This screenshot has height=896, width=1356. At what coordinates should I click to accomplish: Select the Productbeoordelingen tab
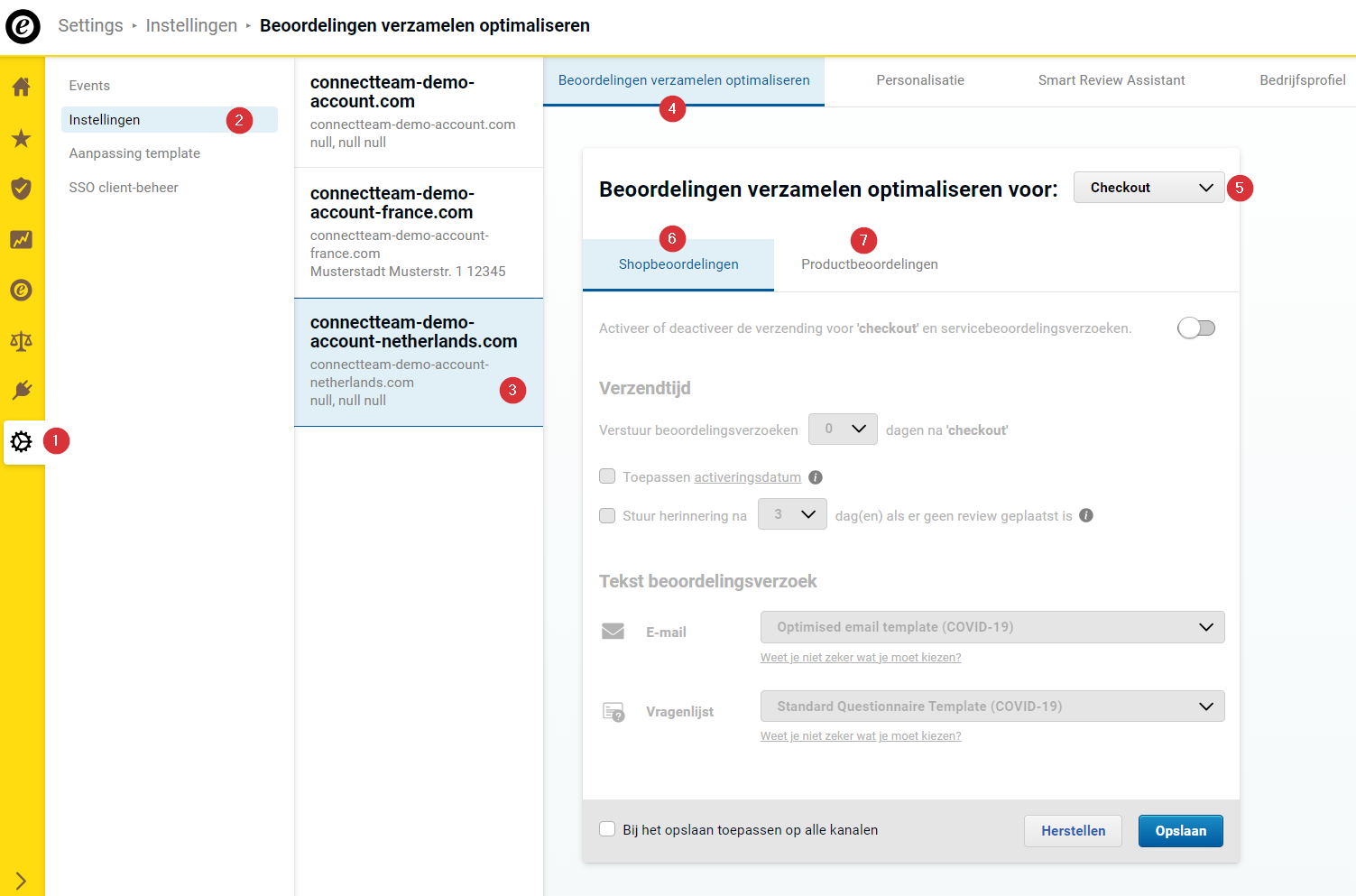tap(870, 264)
